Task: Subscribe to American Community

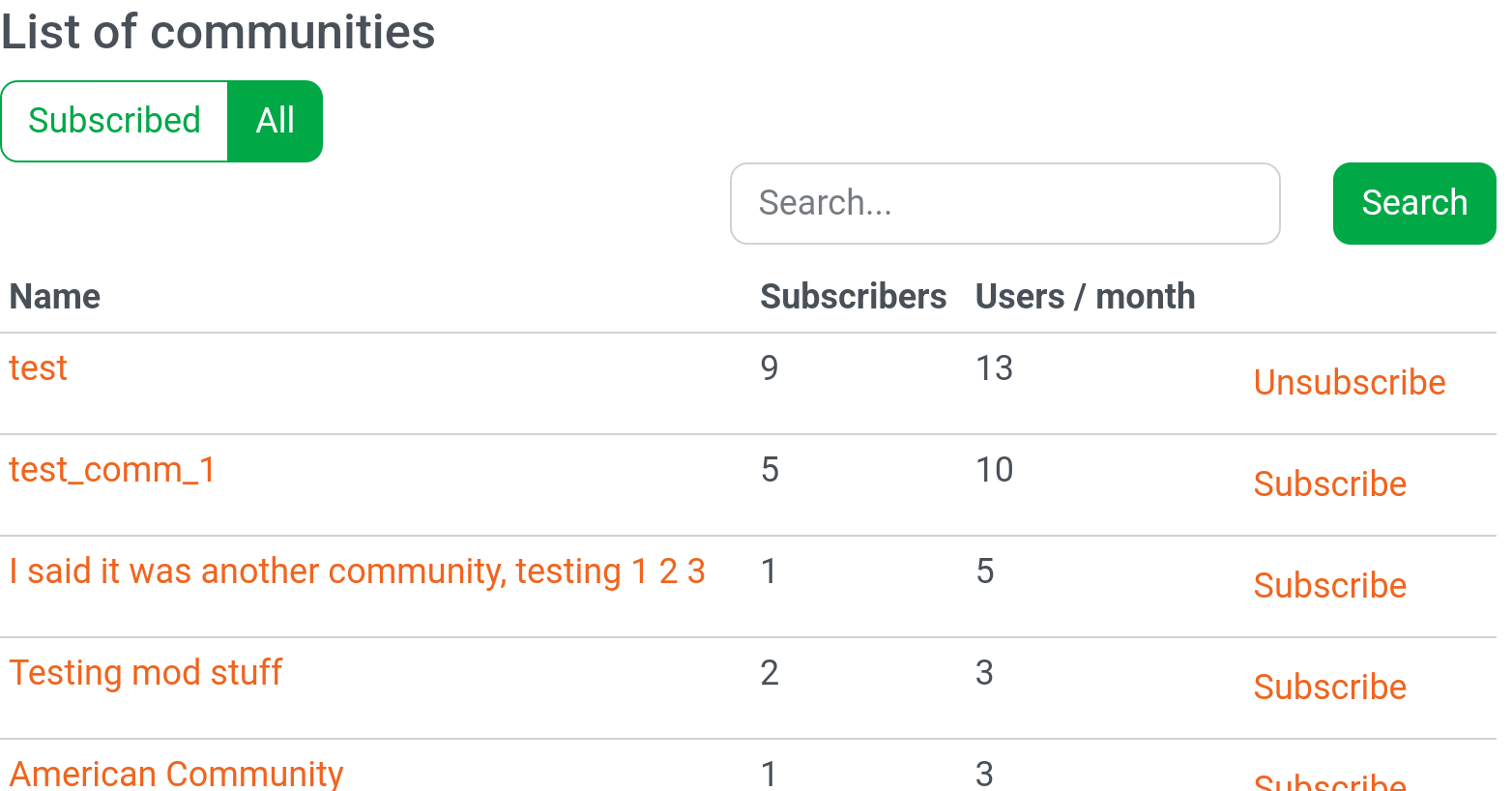Action: (1329, 781)
